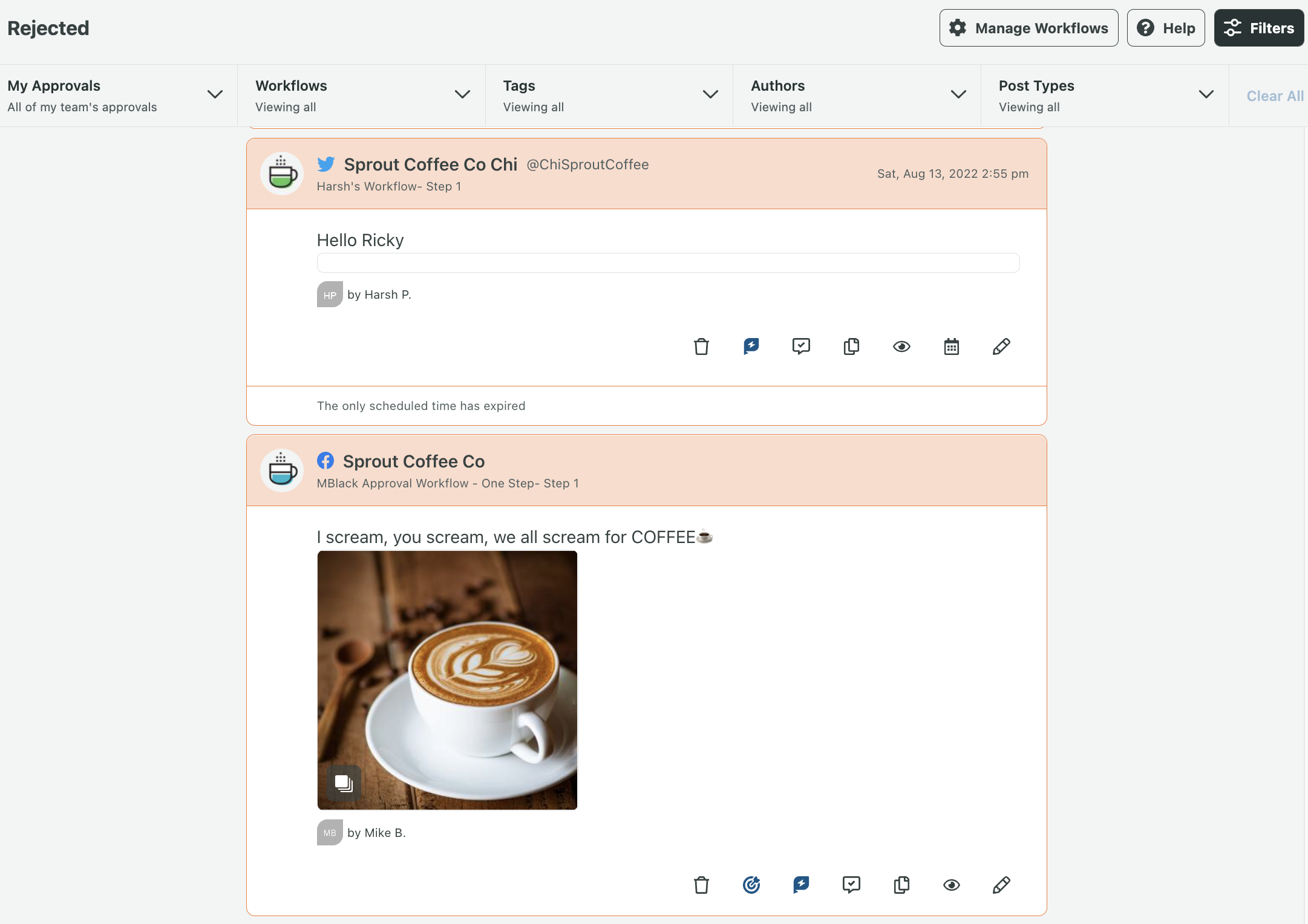
Task: Click the Facebook icon beside Sprout Coffee Co
Action: [325, 461]
